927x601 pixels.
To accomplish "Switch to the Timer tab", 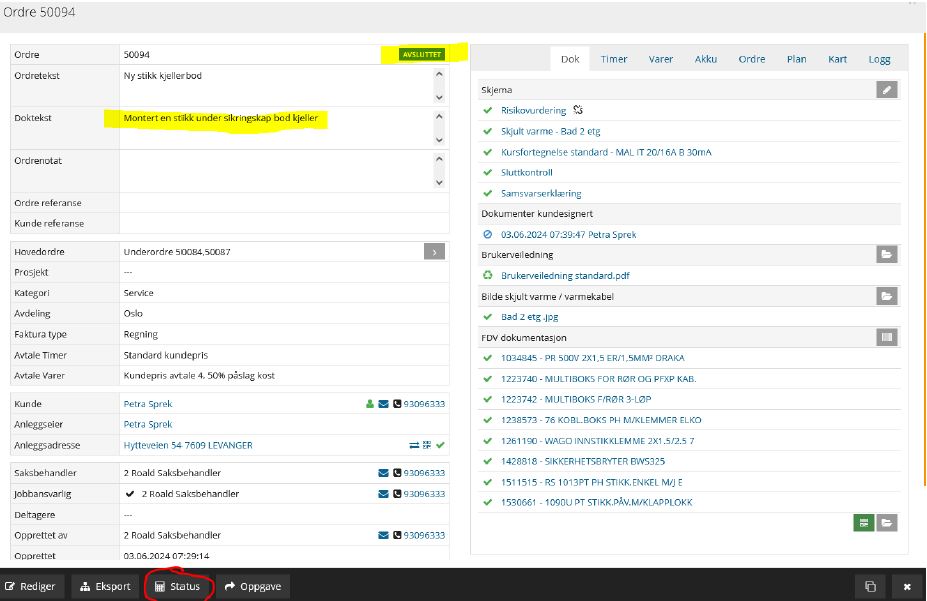I will tap(614, 59).
